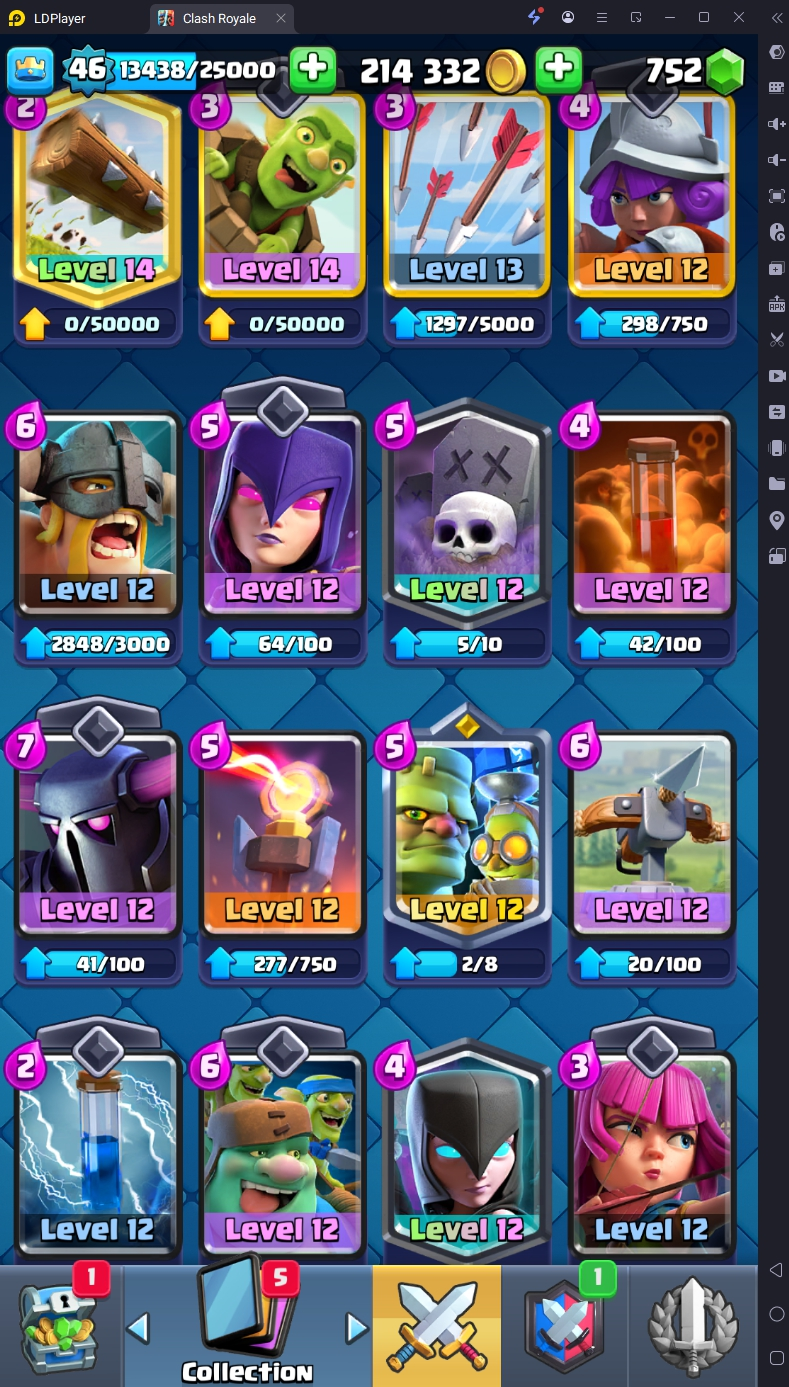Select the P.E.K.K.A card
The width and height of the screenshot is (789, 1387).
pos(97,830)
